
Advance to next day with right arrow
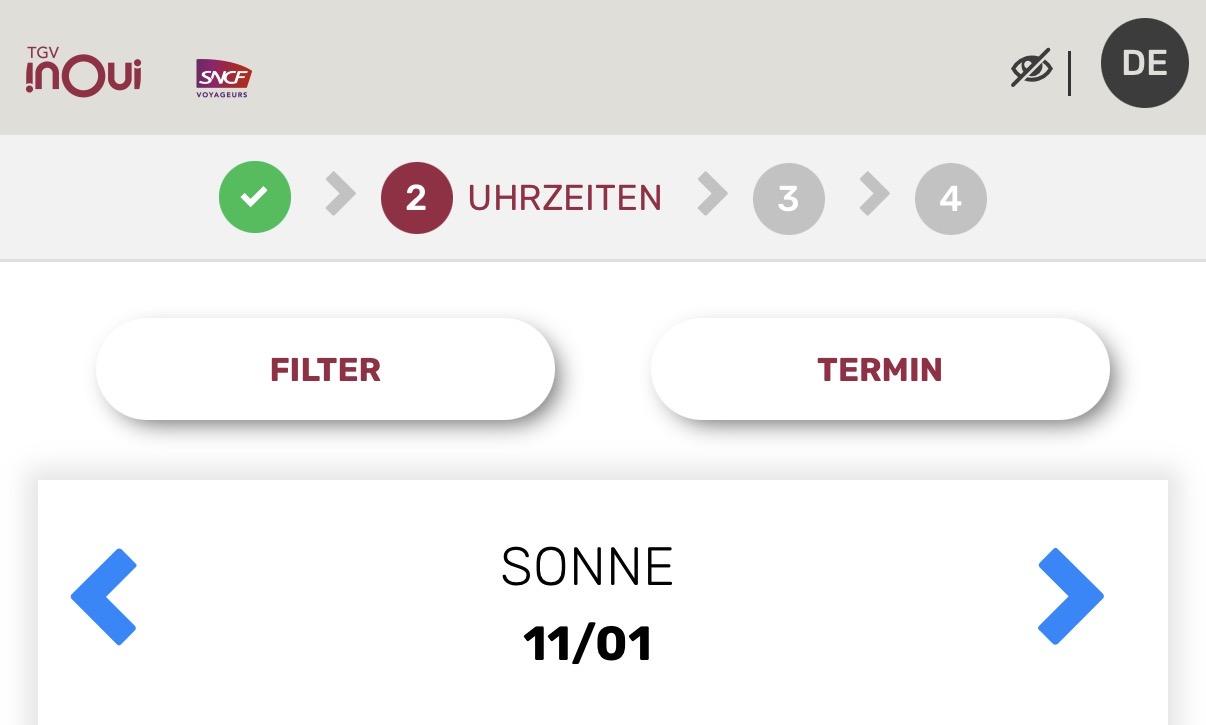(x=1070, y=596)
